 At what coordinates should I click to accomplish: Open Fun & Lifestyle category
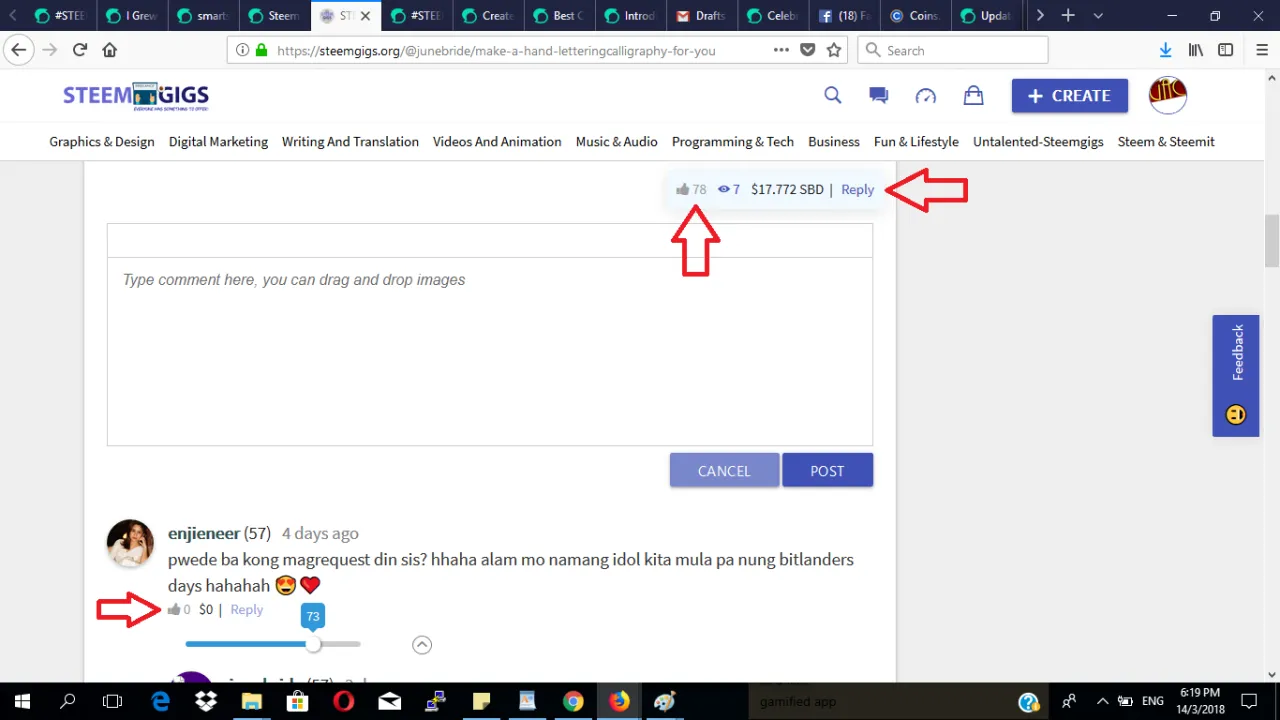pos(916,142)
